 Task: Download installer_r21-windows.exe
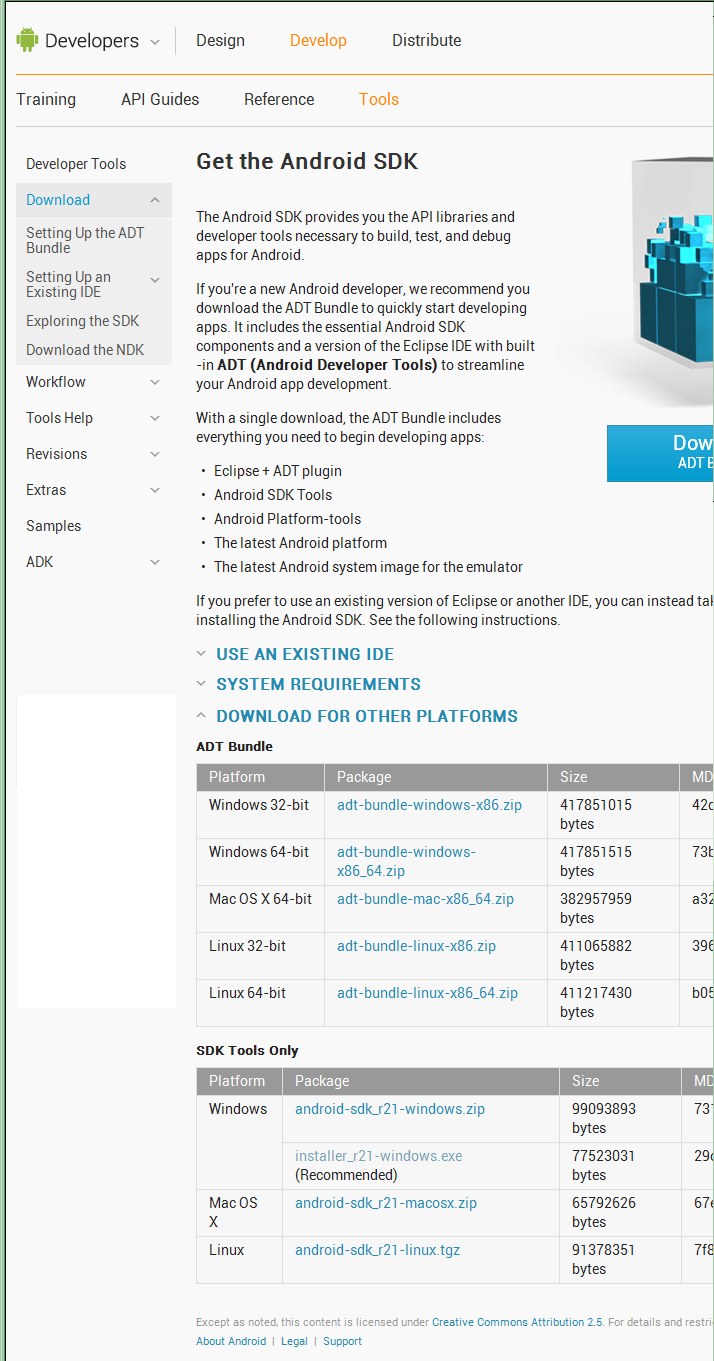click(x=379, y=1156)
